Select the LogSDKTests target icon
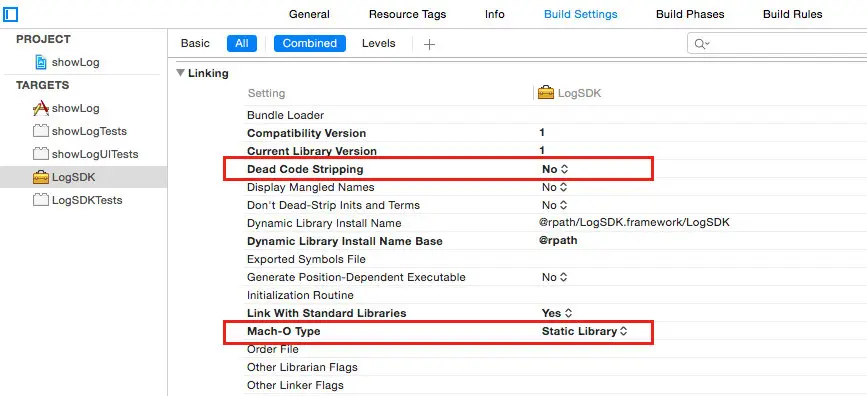Screen dimensions: 867x396 [41, 200]
